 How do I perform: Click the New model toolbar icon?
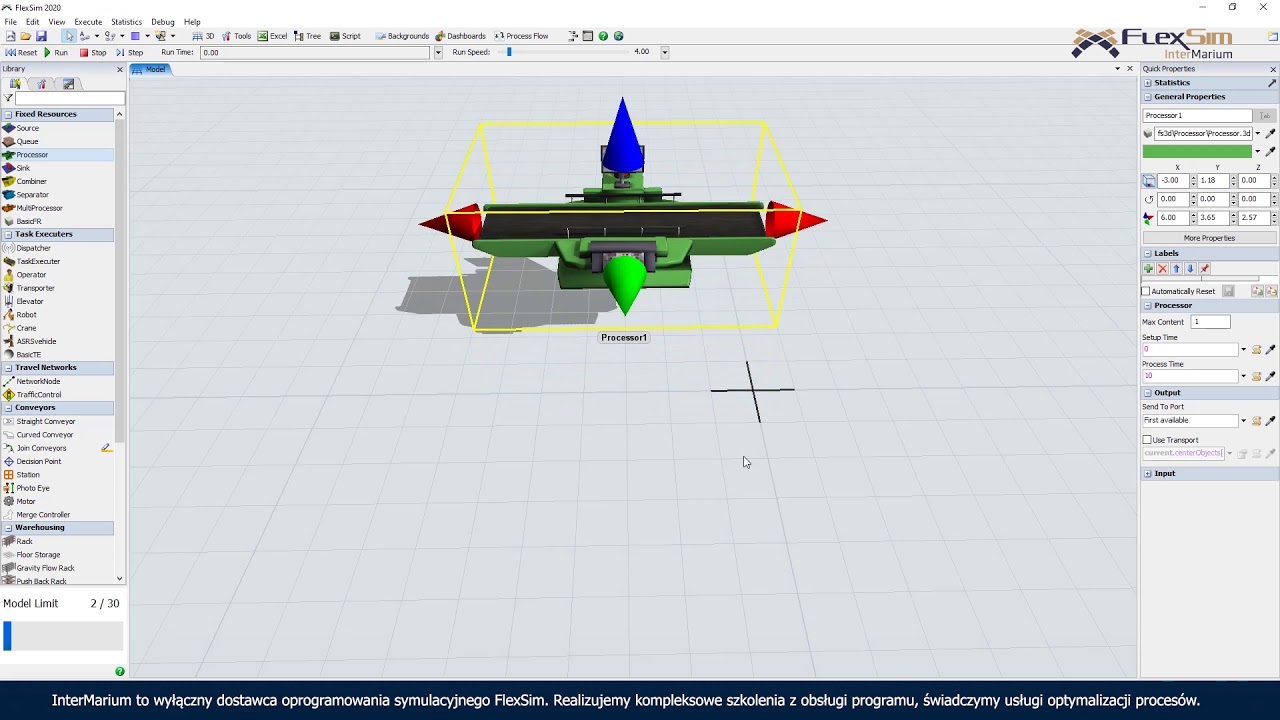[10, 36]
